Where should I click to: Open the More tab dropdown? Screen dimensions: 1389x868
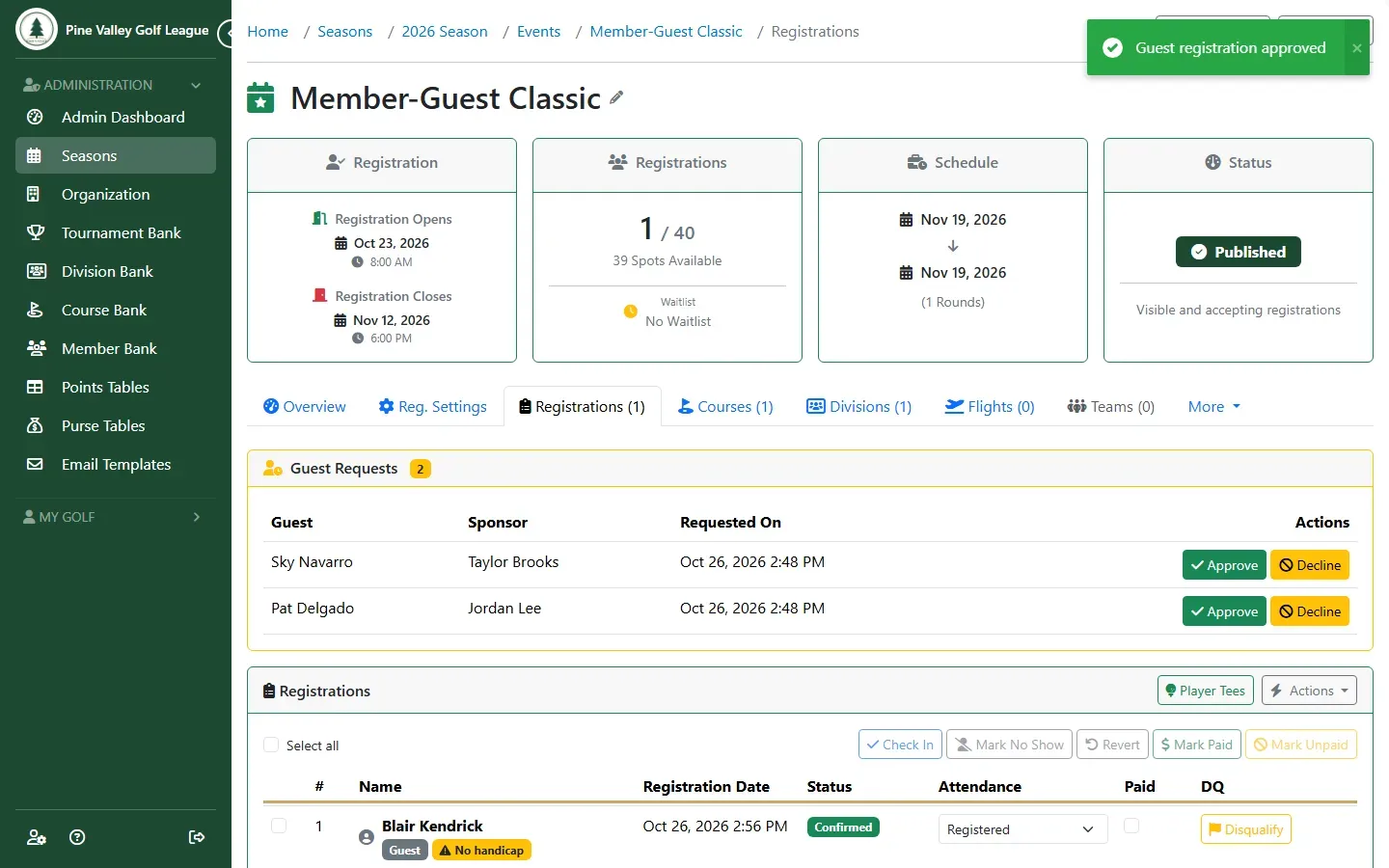click(x=1213, y=406)
